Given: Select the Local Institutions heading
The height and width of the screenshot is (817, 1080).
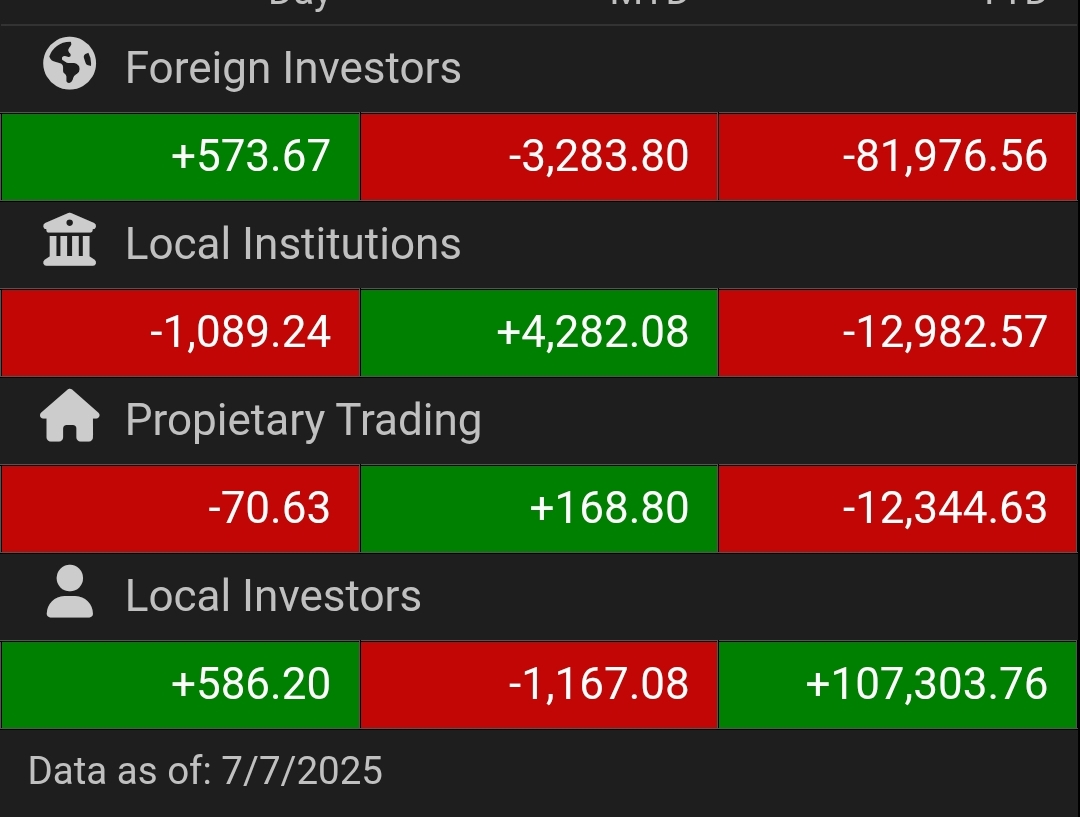Looking at the screenshot, I should tap(293, 244).
